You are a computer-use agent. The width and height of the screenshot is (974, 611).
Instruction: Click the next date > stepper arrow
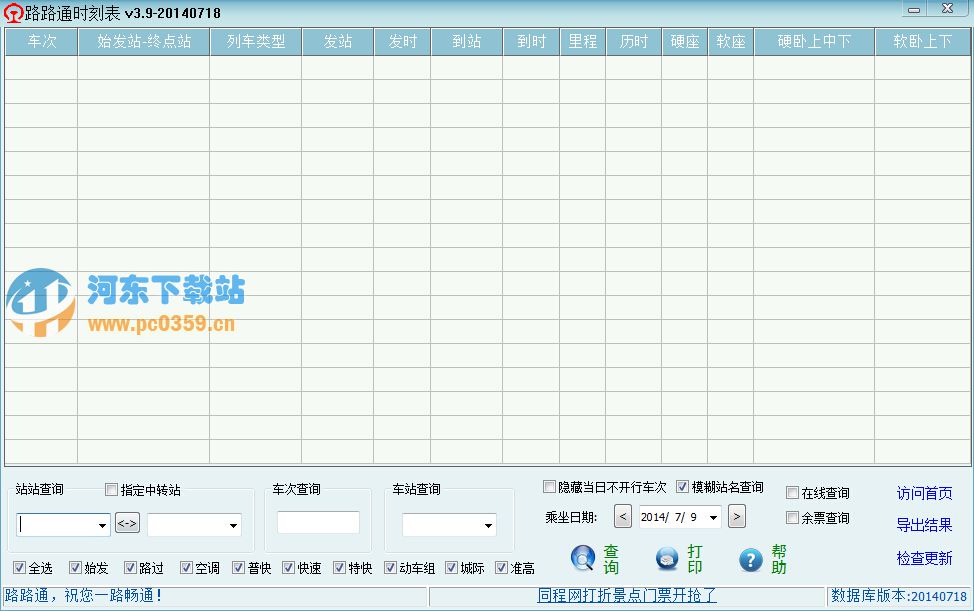tap(737, 516)
